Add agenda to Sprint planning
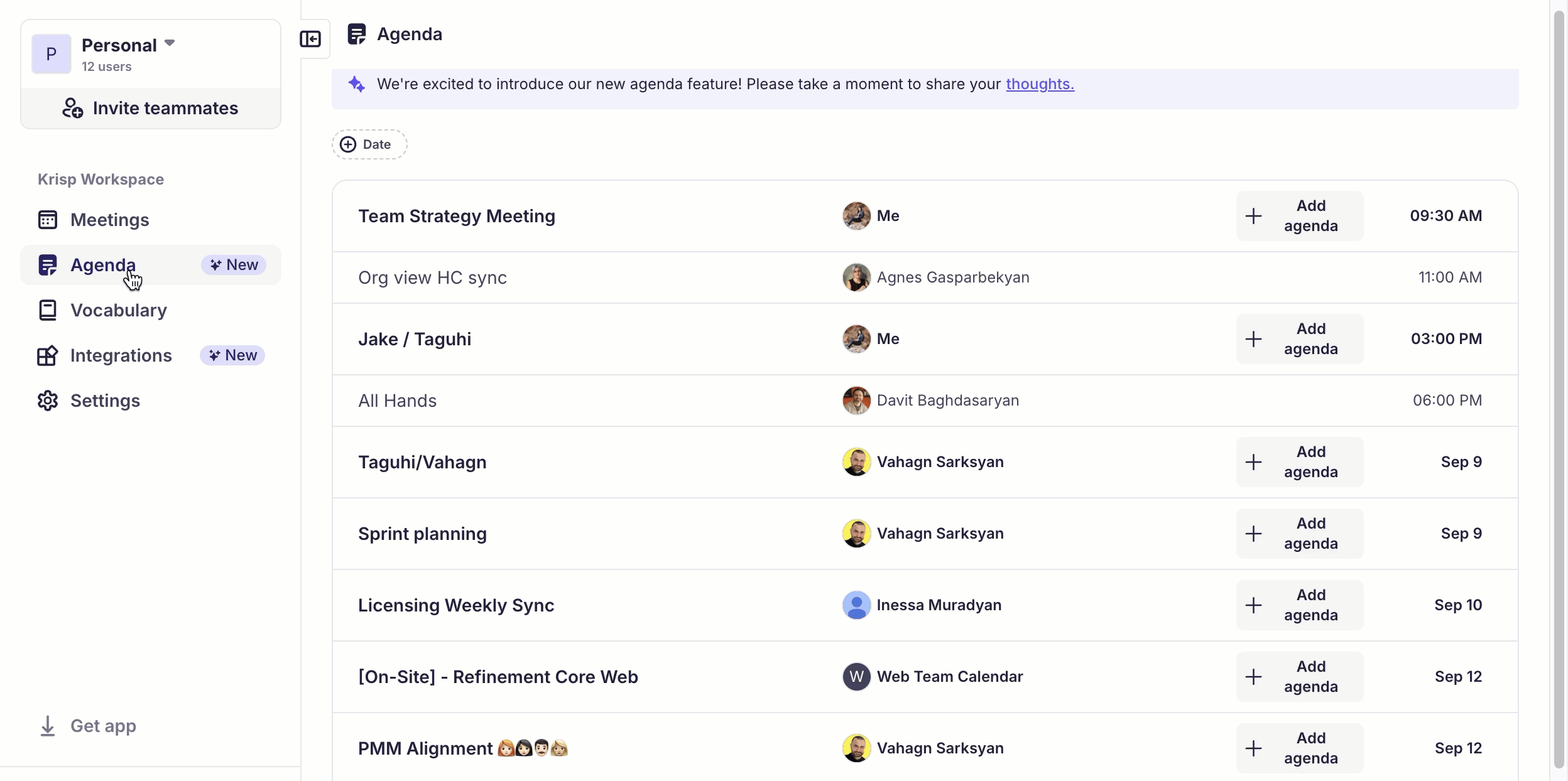This screenshot has height=781, width=1568. (1299, 533)
